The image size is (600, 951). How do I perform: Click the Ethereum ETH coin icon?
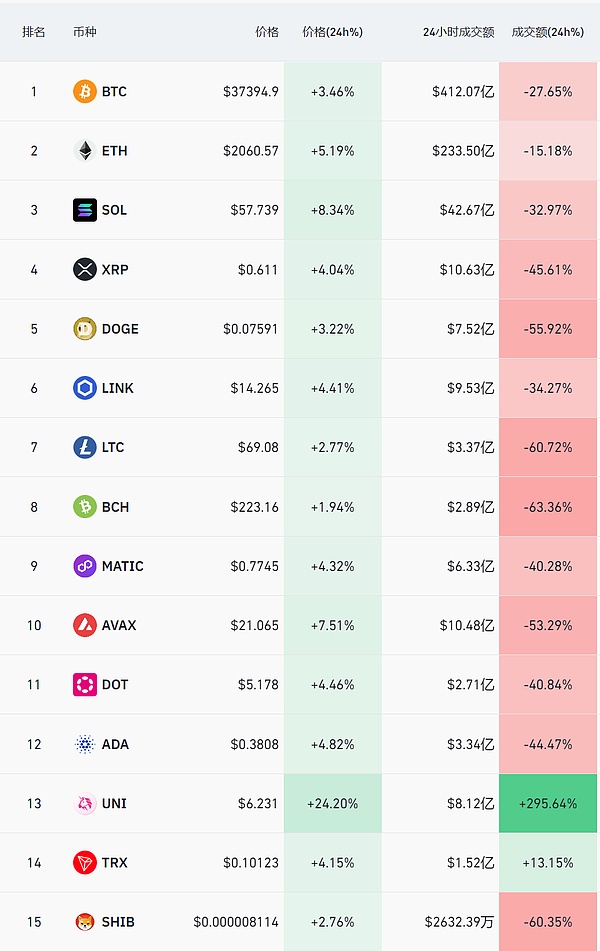tap(85, 151)
